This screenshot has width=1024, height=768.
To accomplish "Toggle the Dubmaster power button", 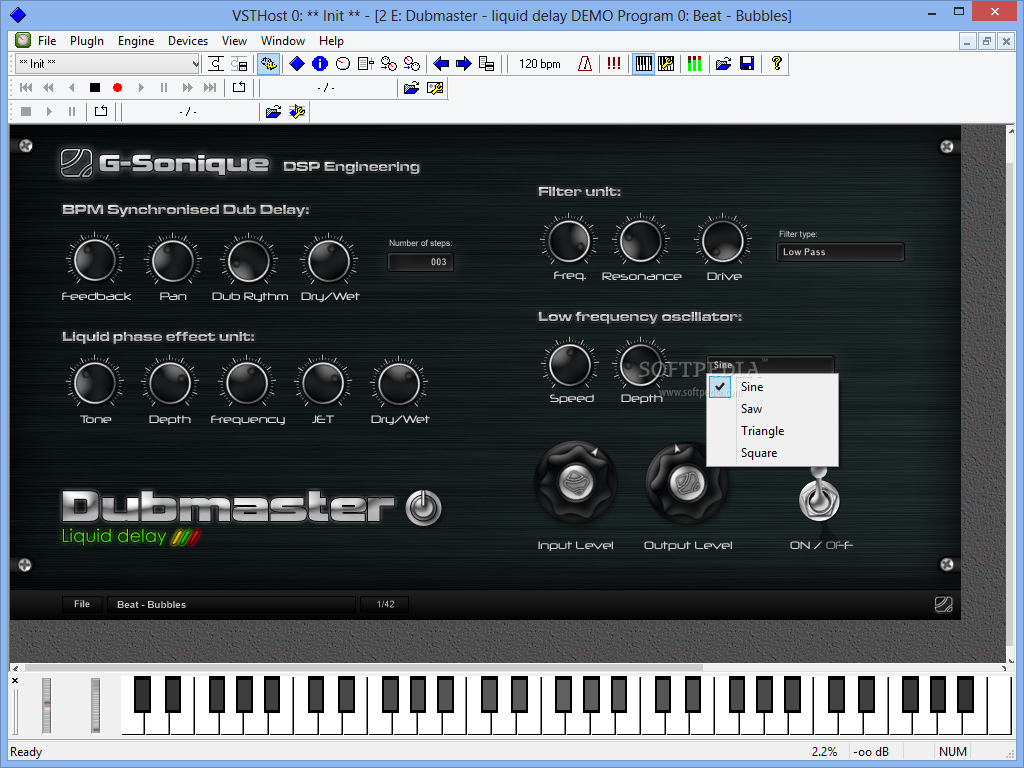I will 423,508.
